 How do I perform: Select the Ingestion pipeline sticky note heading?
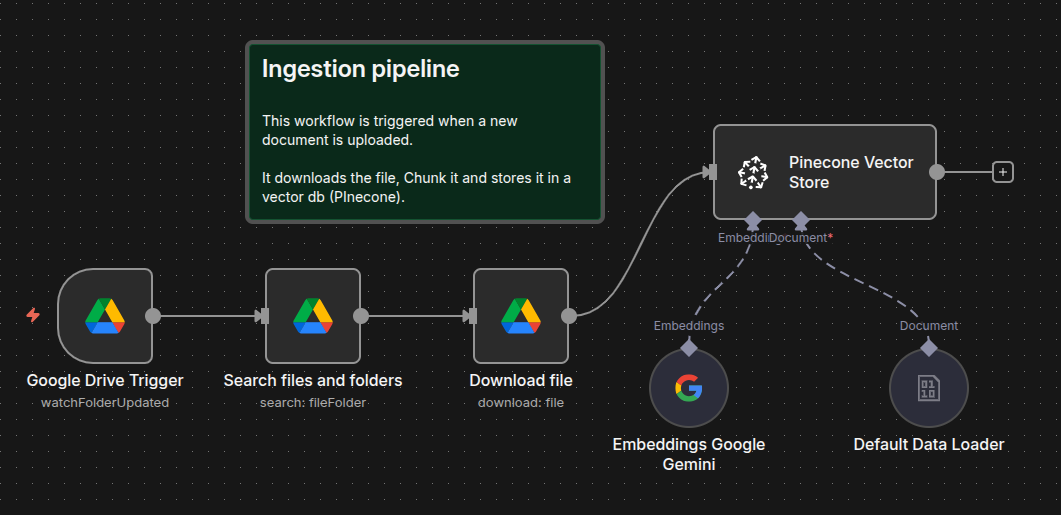(361, 69)
